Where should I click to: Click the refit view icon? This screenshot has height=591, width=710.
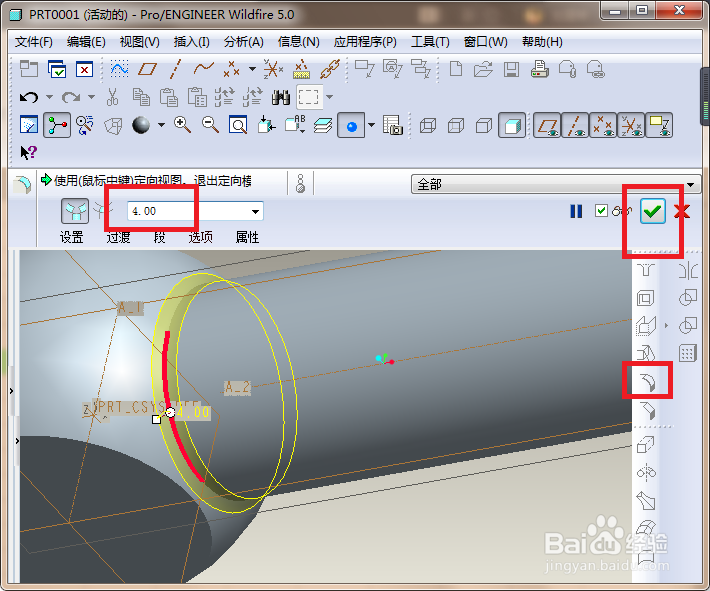pos(238,125)
